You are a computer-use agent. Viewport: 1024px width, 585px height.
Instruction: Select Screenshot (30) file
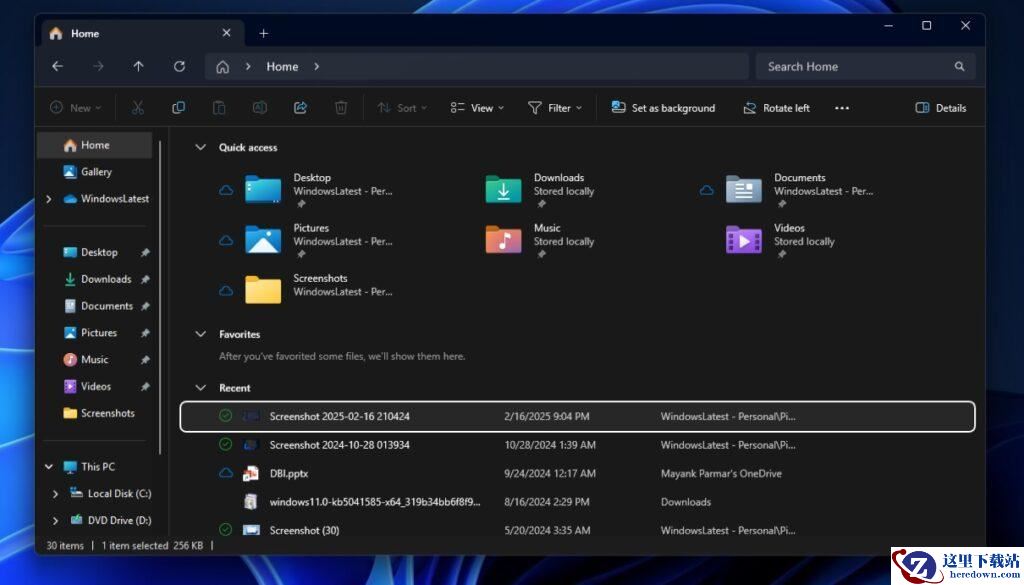(577, 530)
